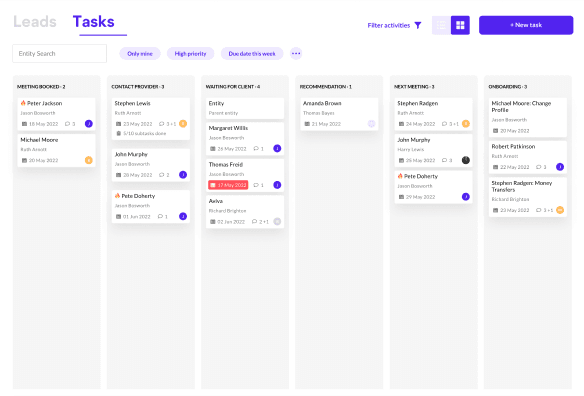
Task: Open the Stephen Radgen Next Meeting card
Action: pos(434,114)
